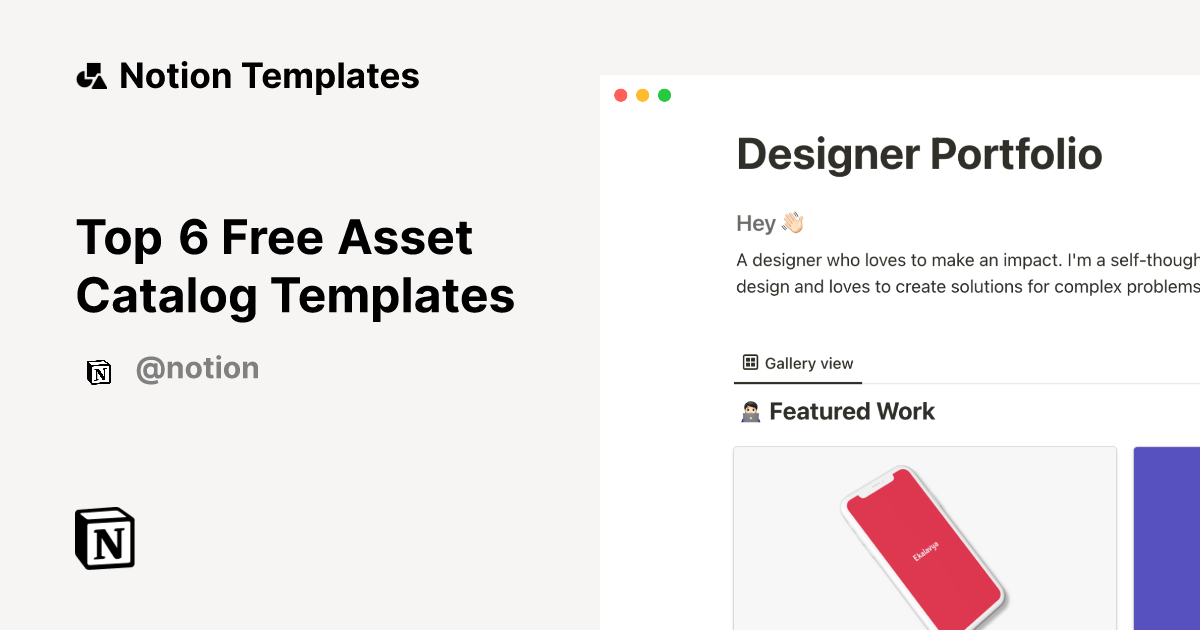The height and width of the screenshot is (630, 1200).
Task: Open the Notion Templates header link
Action: click(269, 76)
